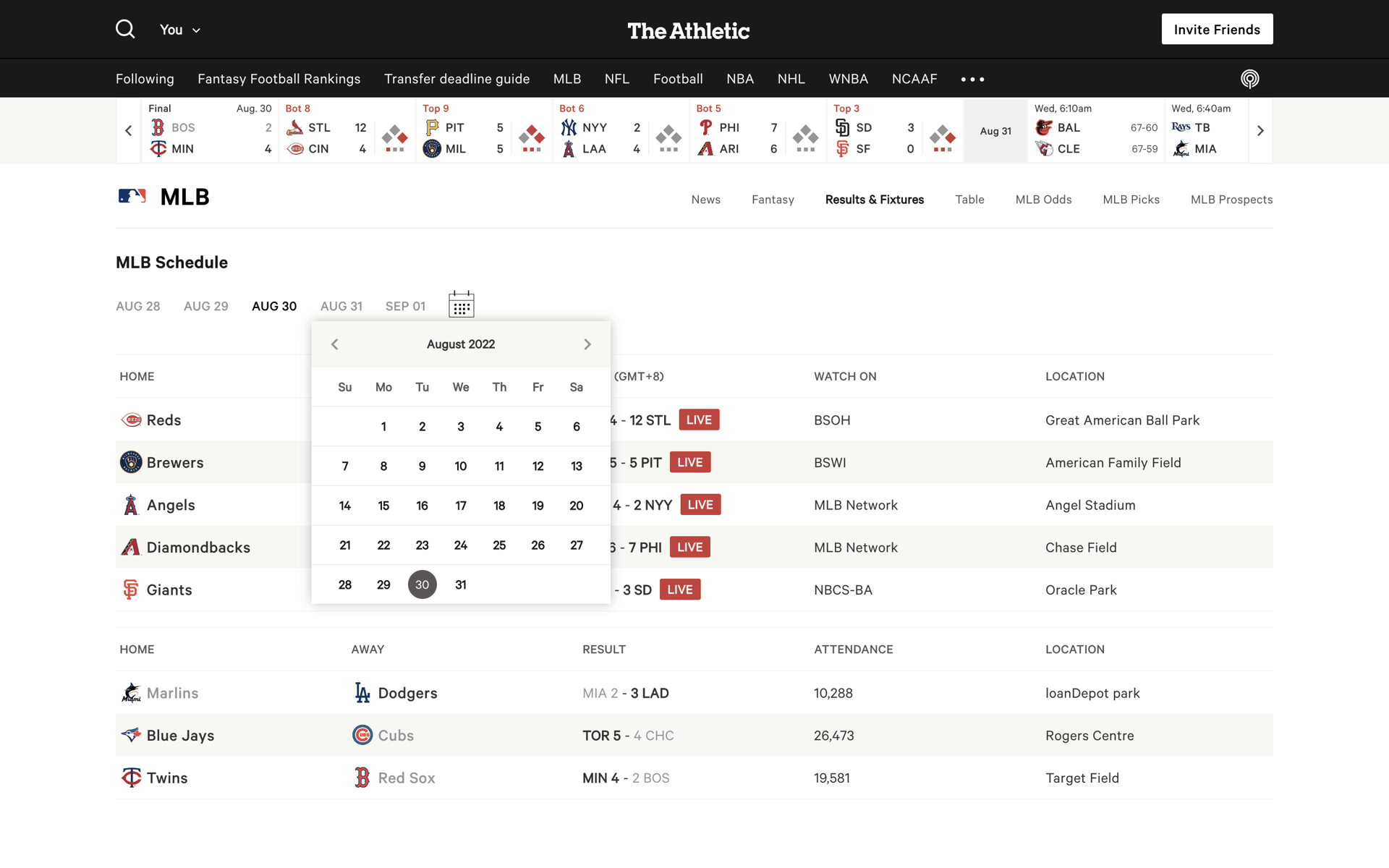
Task: Switch to the Fantasy tab
Action: (x=773, y=200)
